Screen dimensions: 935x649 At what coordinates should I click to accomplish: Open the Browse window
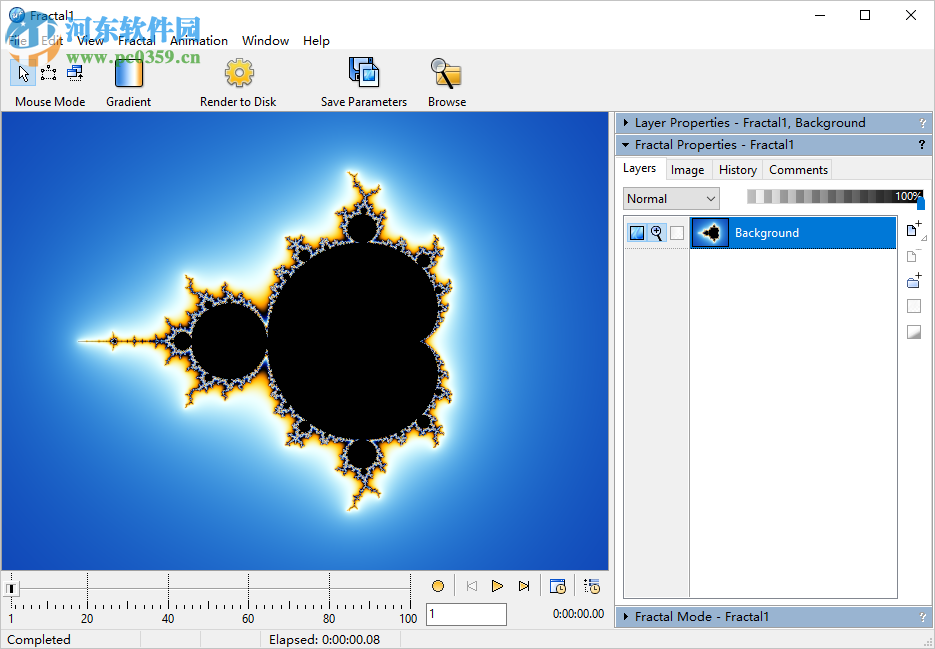(x=446, y=72)
